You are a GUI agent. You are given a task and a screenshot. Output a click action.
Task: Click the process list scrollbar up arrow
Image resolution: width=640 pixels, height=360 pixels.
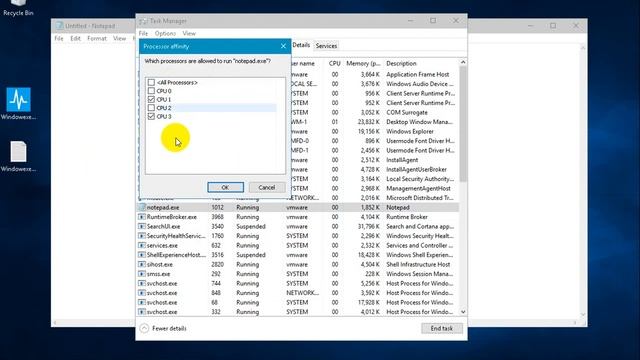pyautogui.click(x=463, y=62)
